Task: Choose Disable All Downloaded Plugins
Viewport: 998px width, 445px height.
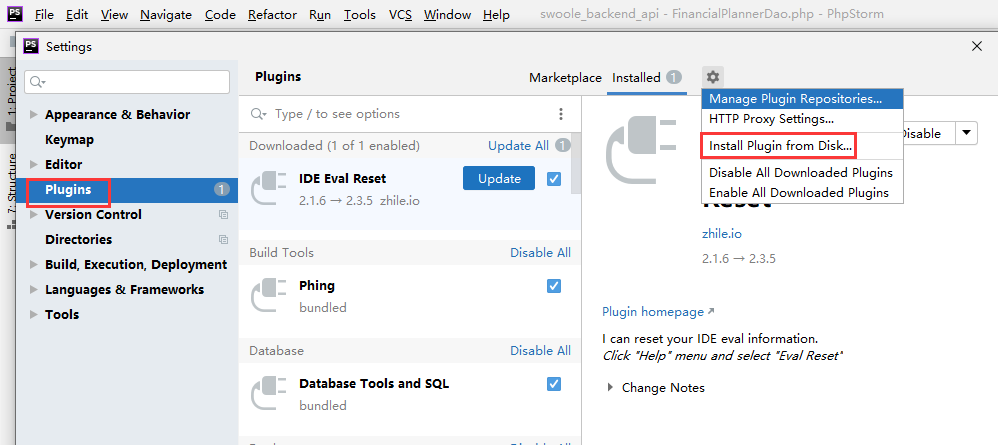Action: pos(802,173)
